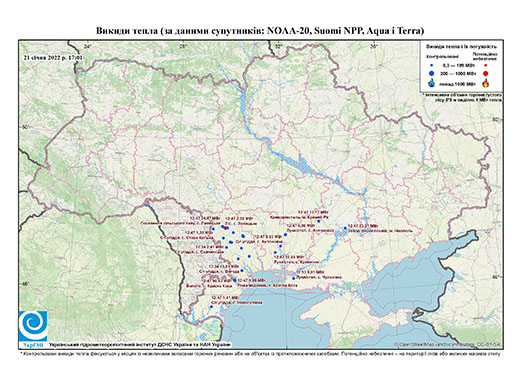Click the 23.21 MW heat emission label

coord(362,226)
